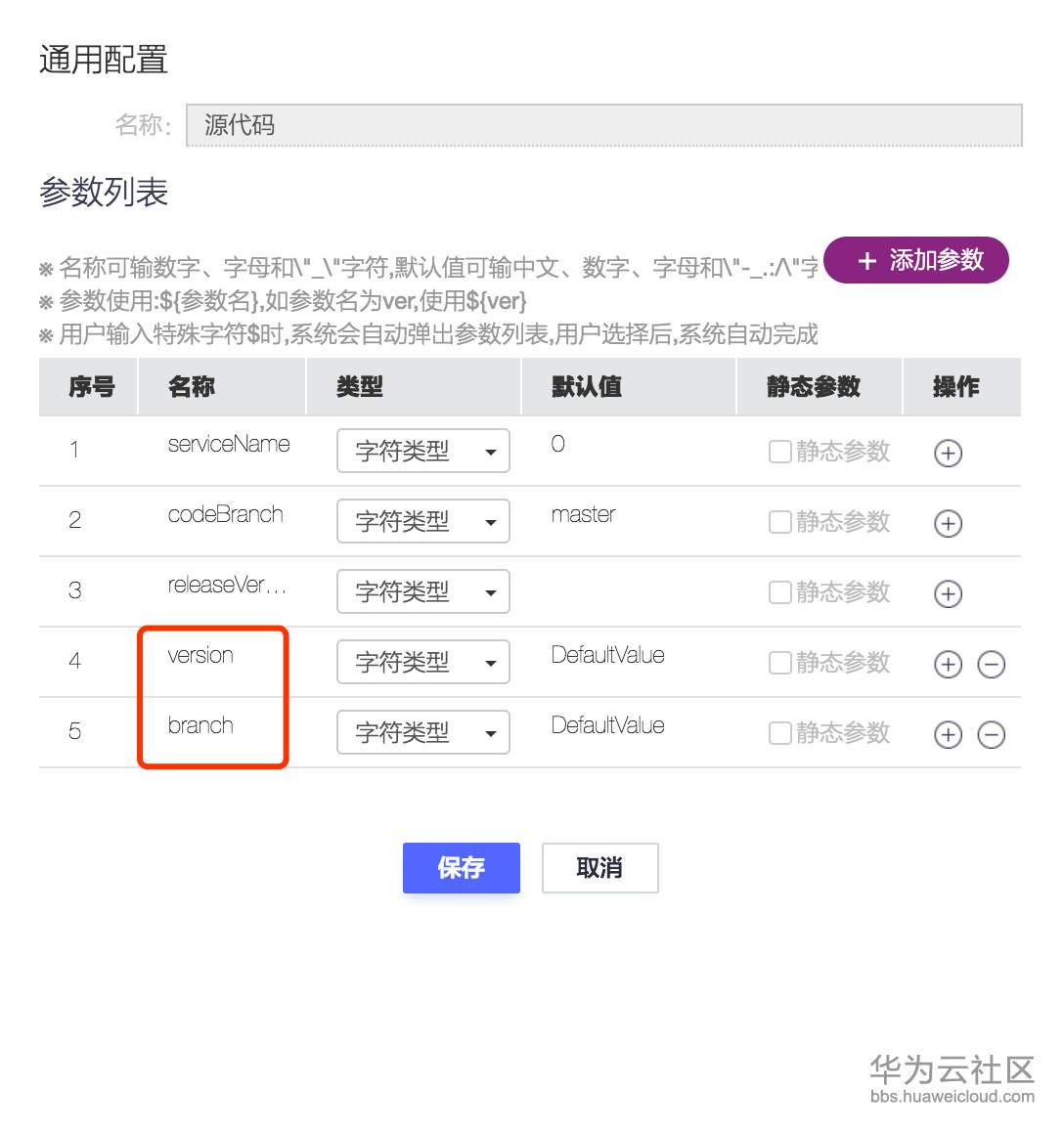Click the plus icon inside 添加参数 button
The image size is (1064, 1132).
coord(866,260)
